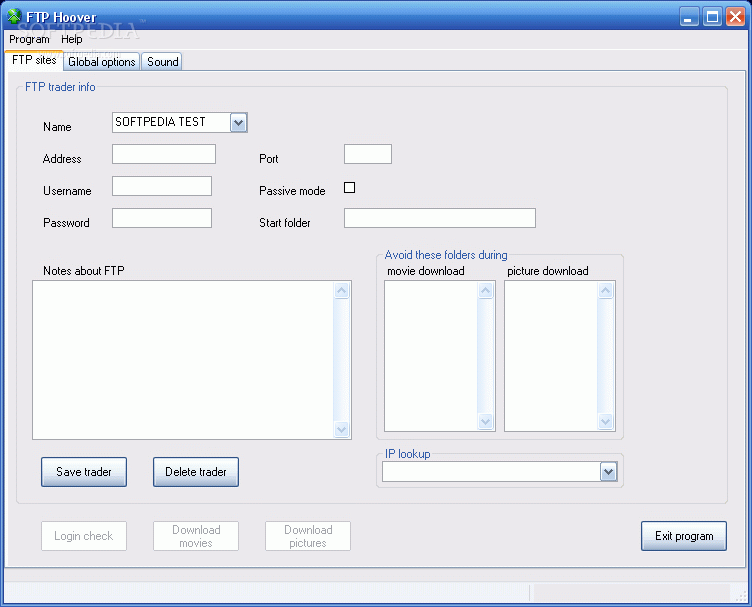
Task: Expand the Name dropdown arrow
Action: pos(238,123)
